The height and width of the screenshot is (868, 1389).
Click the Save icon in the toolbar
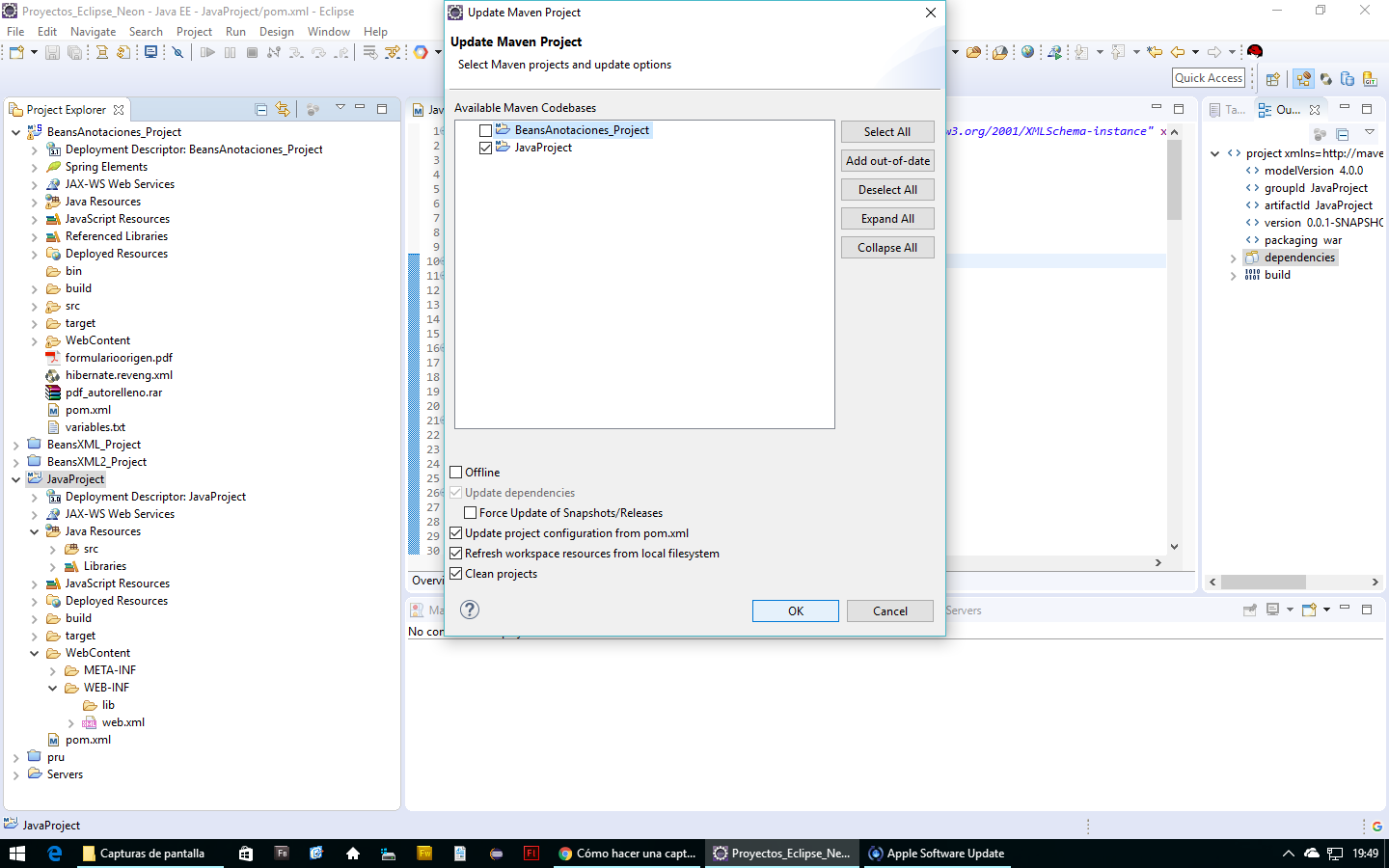52,52
